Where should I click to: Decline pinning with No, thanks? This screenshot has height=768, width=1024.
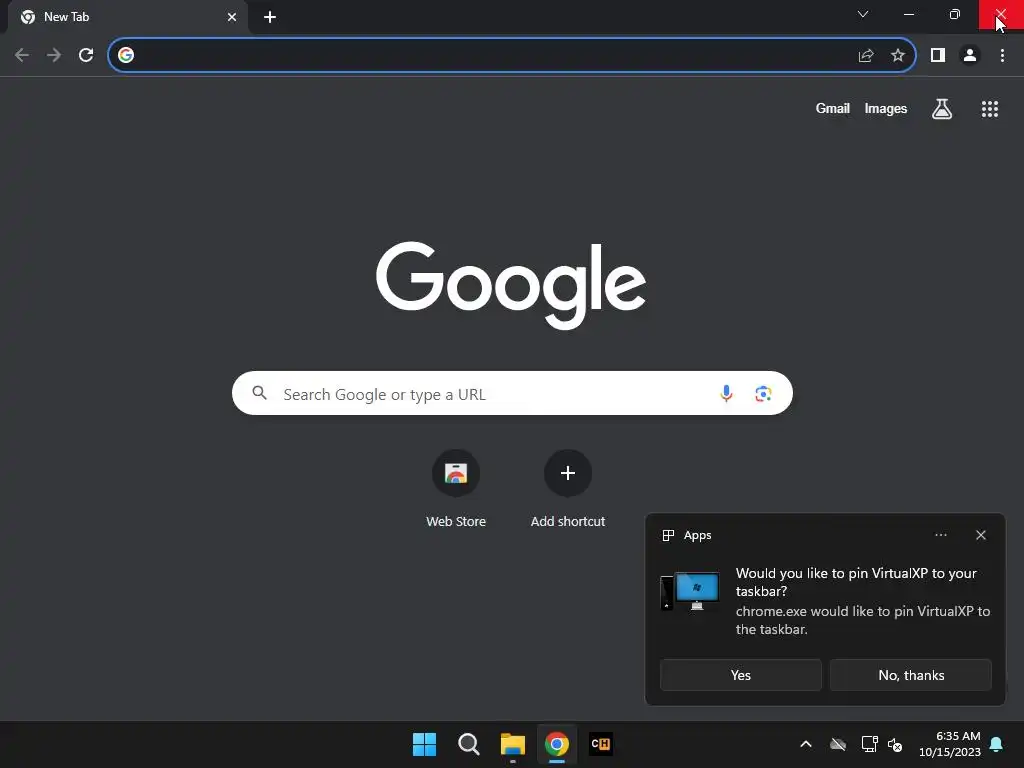tap(911, 675)
